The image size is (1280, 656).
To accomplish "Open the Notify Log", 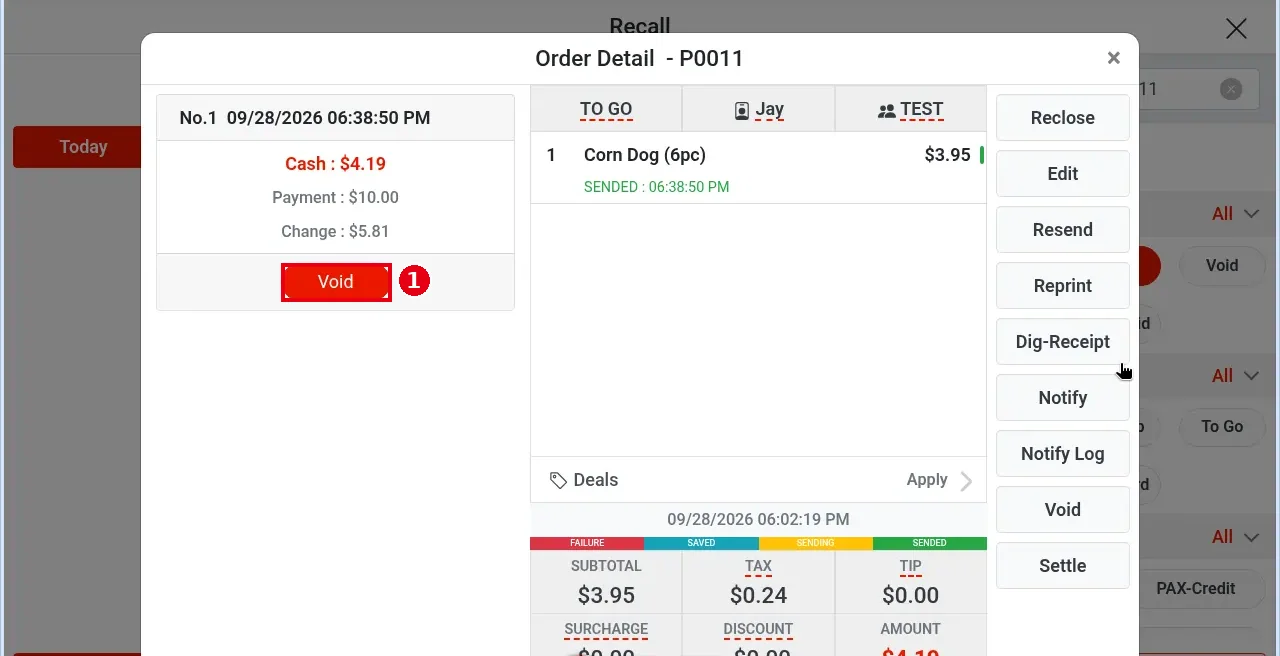I will [x=1062, y=454].
